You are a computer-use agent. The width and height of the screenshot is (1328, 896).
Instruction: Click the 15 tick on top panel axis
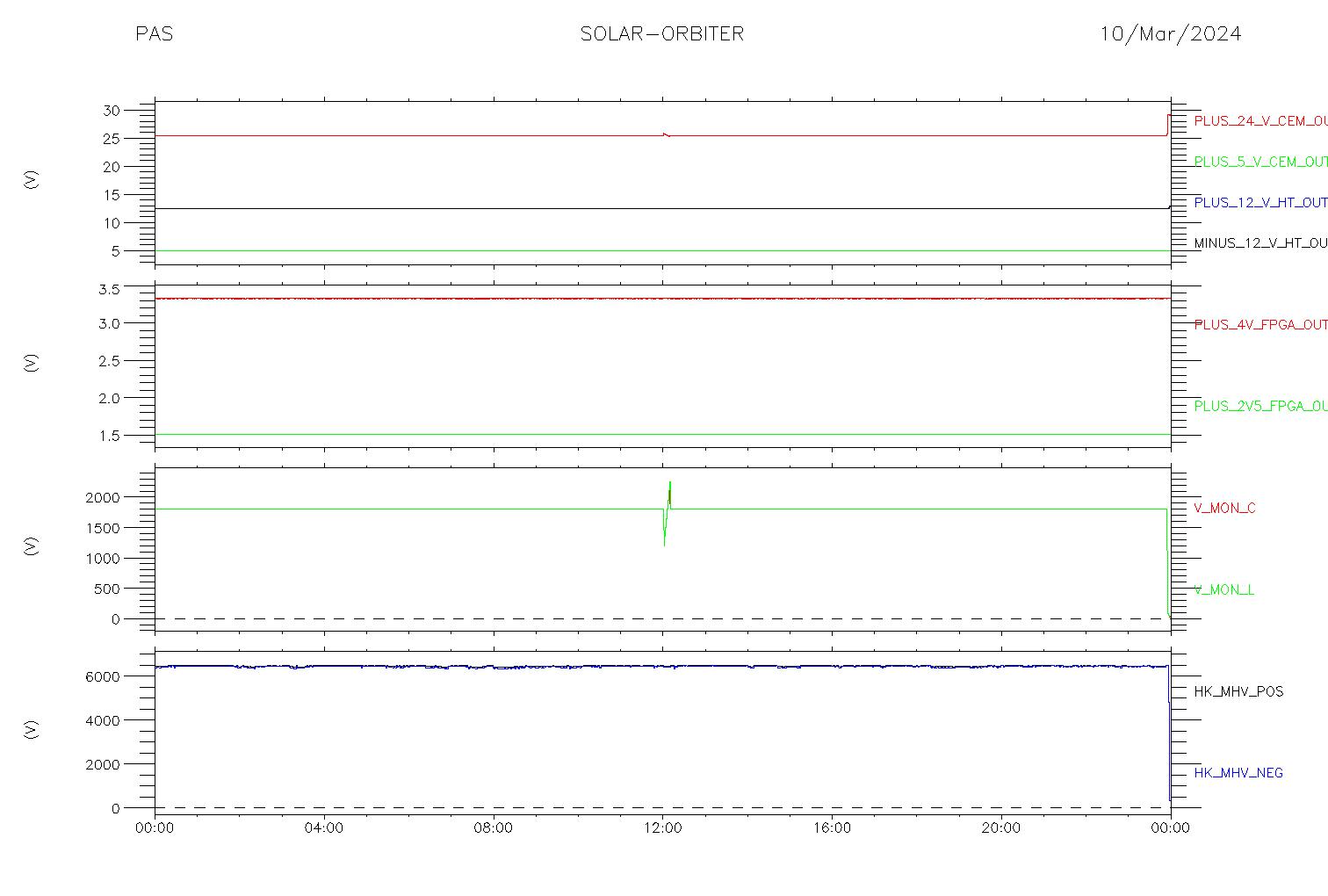[112, 195]
